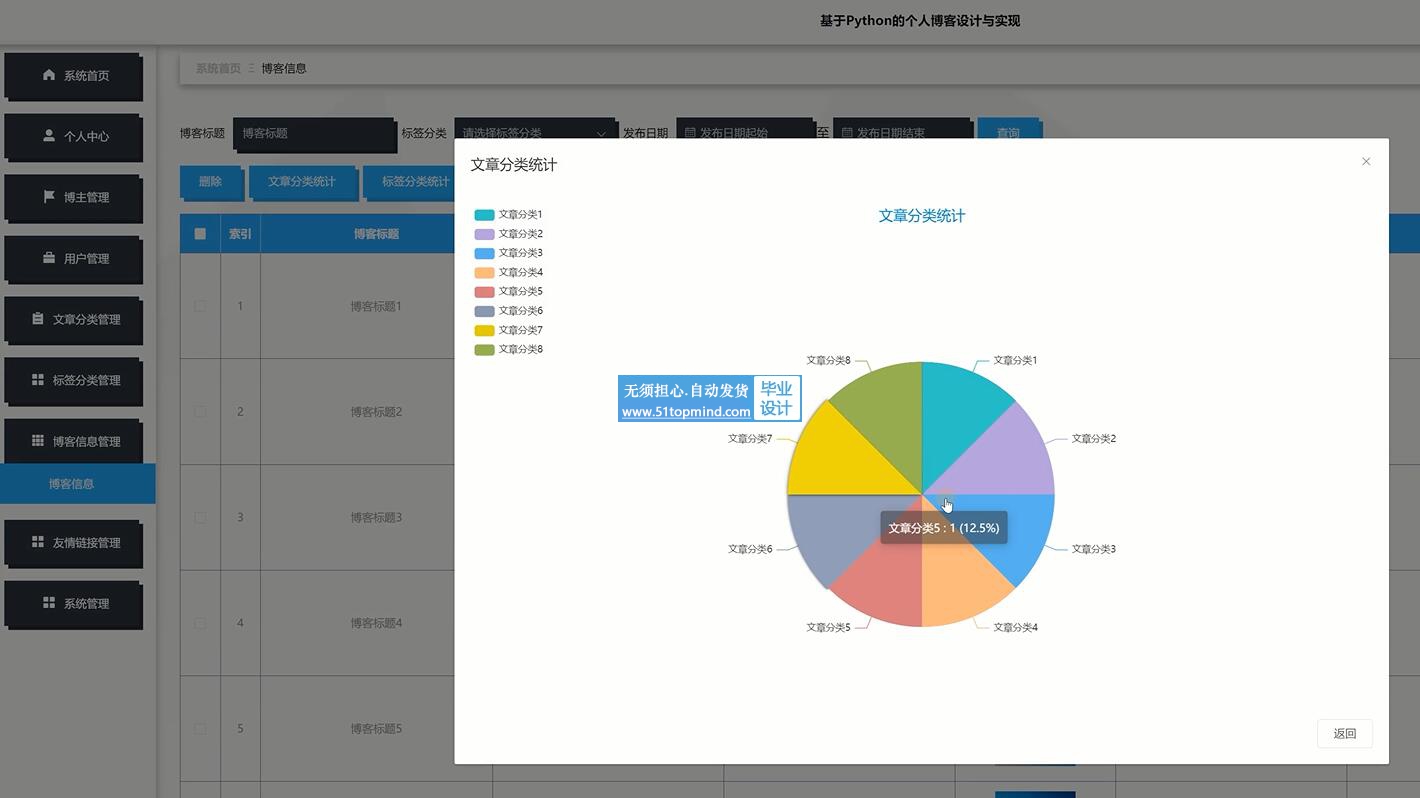Open 文章分类管理 sidebar menu

pyautogui.click(x=73, y=320)
